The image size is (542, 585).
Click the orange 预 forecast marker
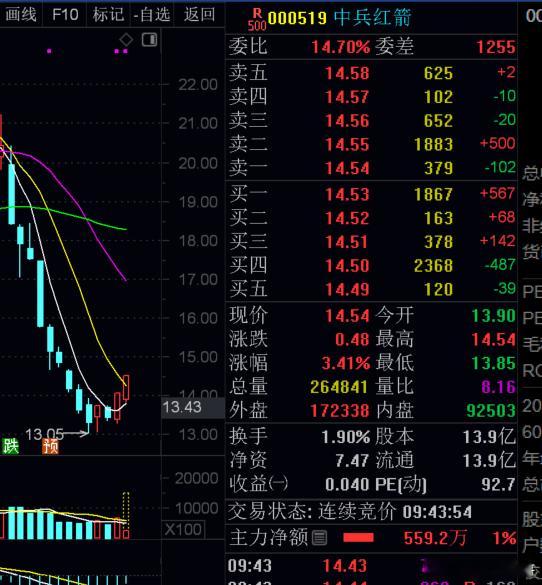coord(50,446)
